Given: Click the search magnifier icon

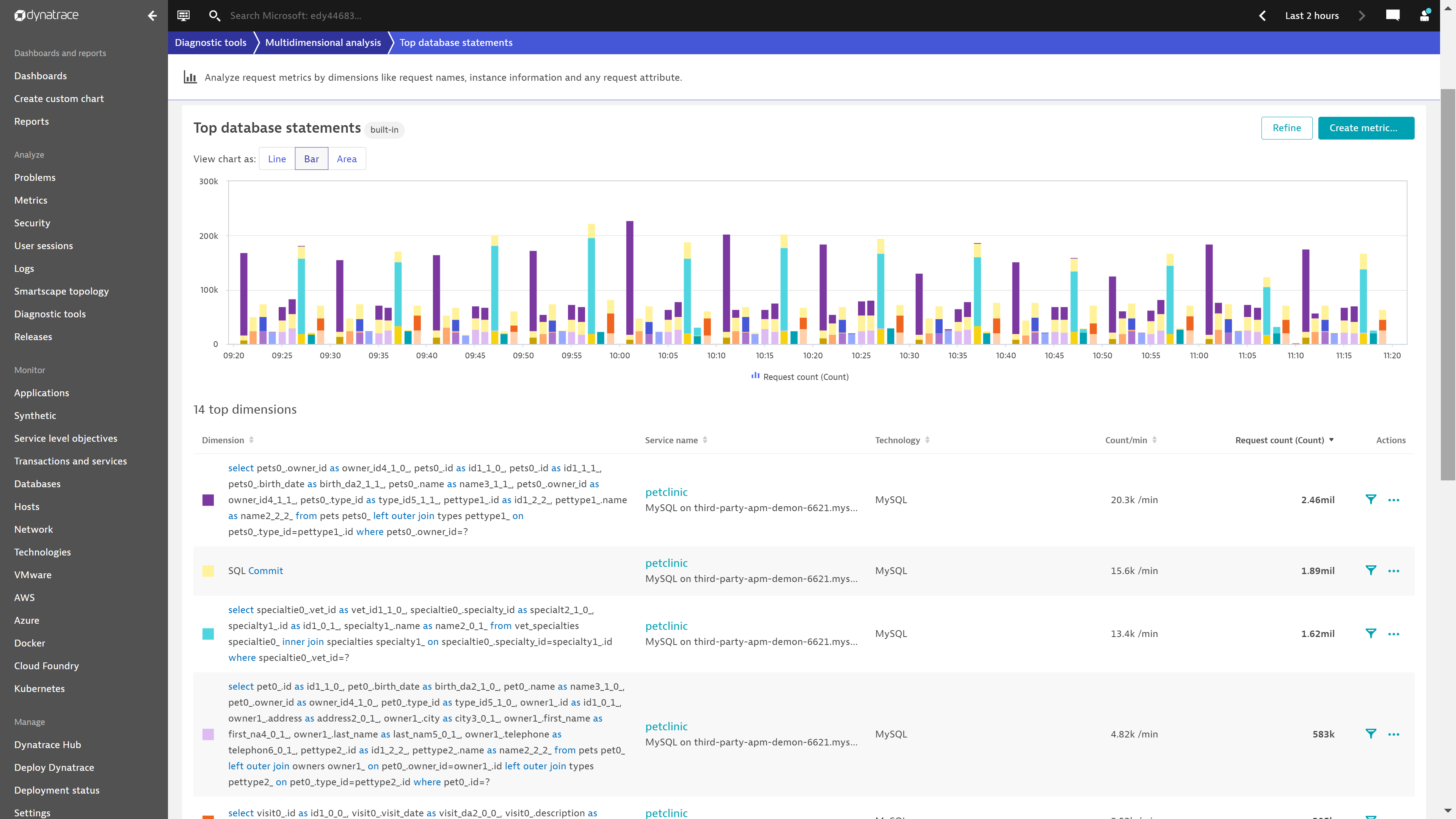Looking at the screenshot, I should pos(214,16).
